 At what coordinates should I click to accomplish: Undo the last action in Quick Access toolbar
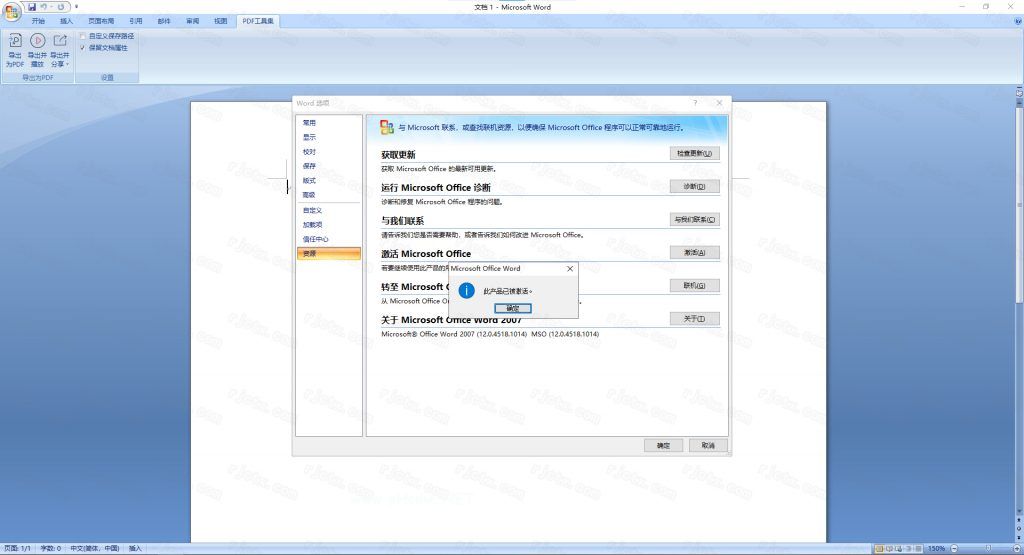click(44, 7)
